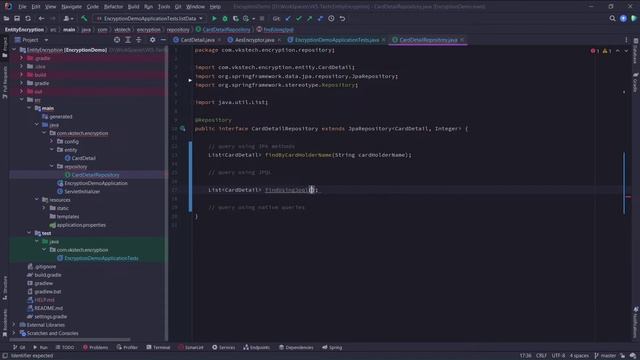Close the CardDetailRepository.java tab
This screenshot has width=640, height=360.
(x=462, y=40)
